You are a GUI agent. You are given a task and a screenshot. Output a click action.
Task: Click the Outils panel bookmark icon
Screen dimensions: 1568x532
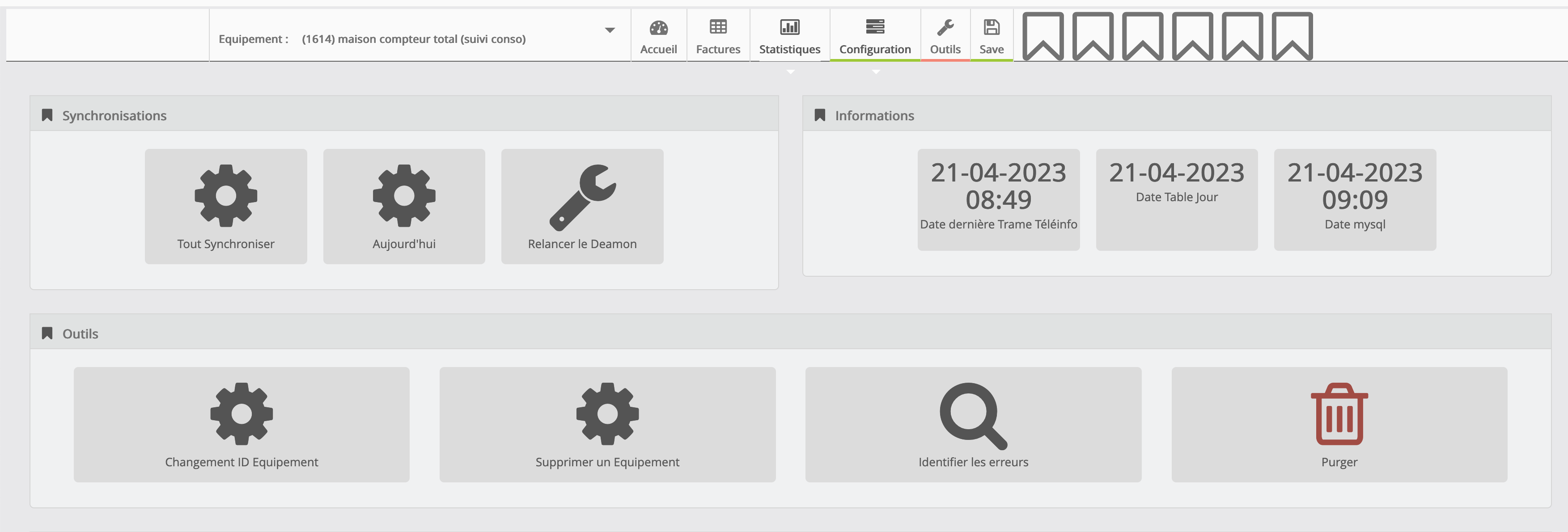click(47, 333)
